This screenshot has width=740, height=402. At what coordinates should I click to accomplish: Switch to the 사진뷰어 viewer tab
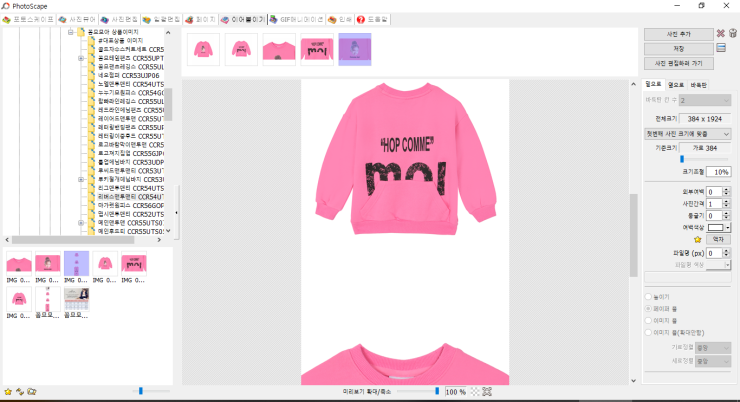77,19
